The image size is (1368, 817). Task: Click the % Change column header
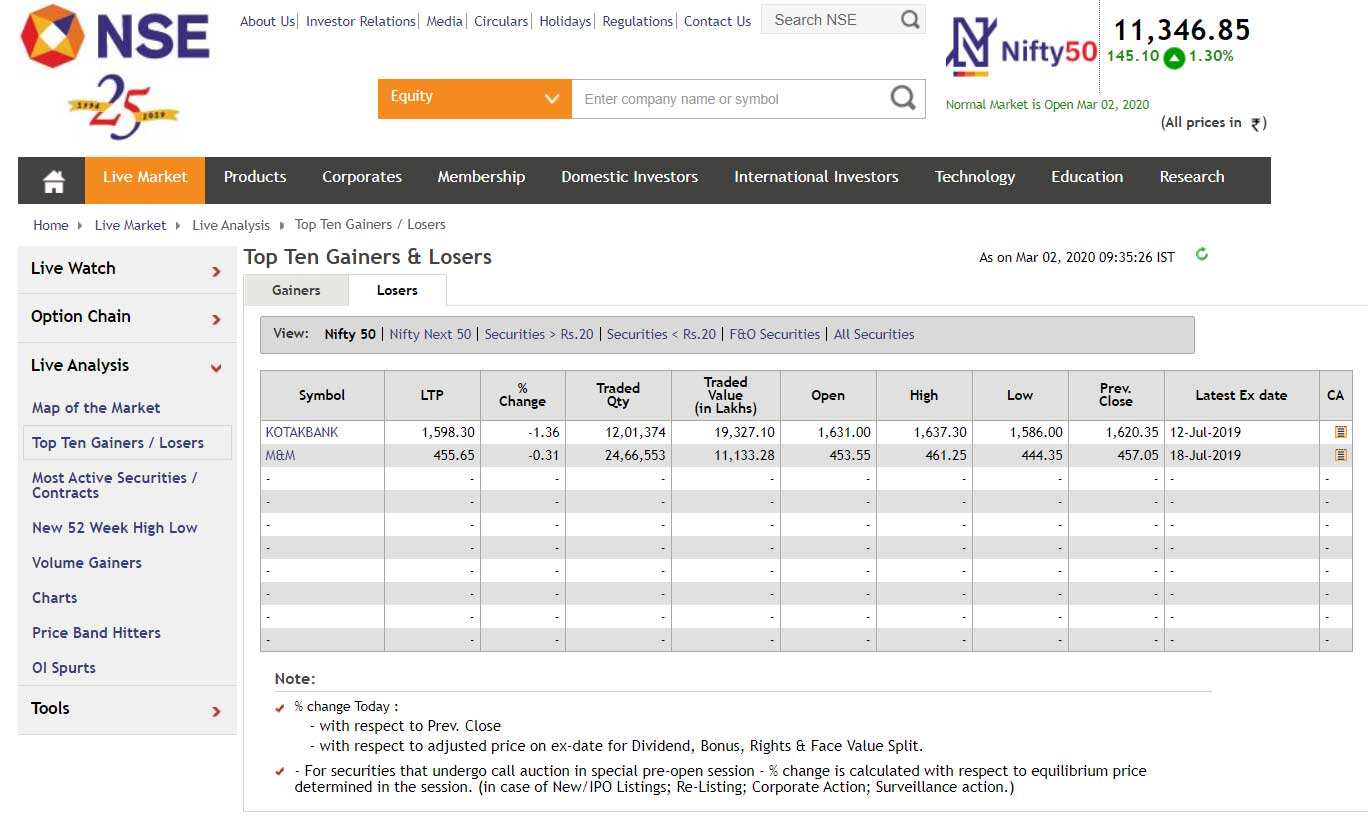pyautogui.click(x=522, y=395)
